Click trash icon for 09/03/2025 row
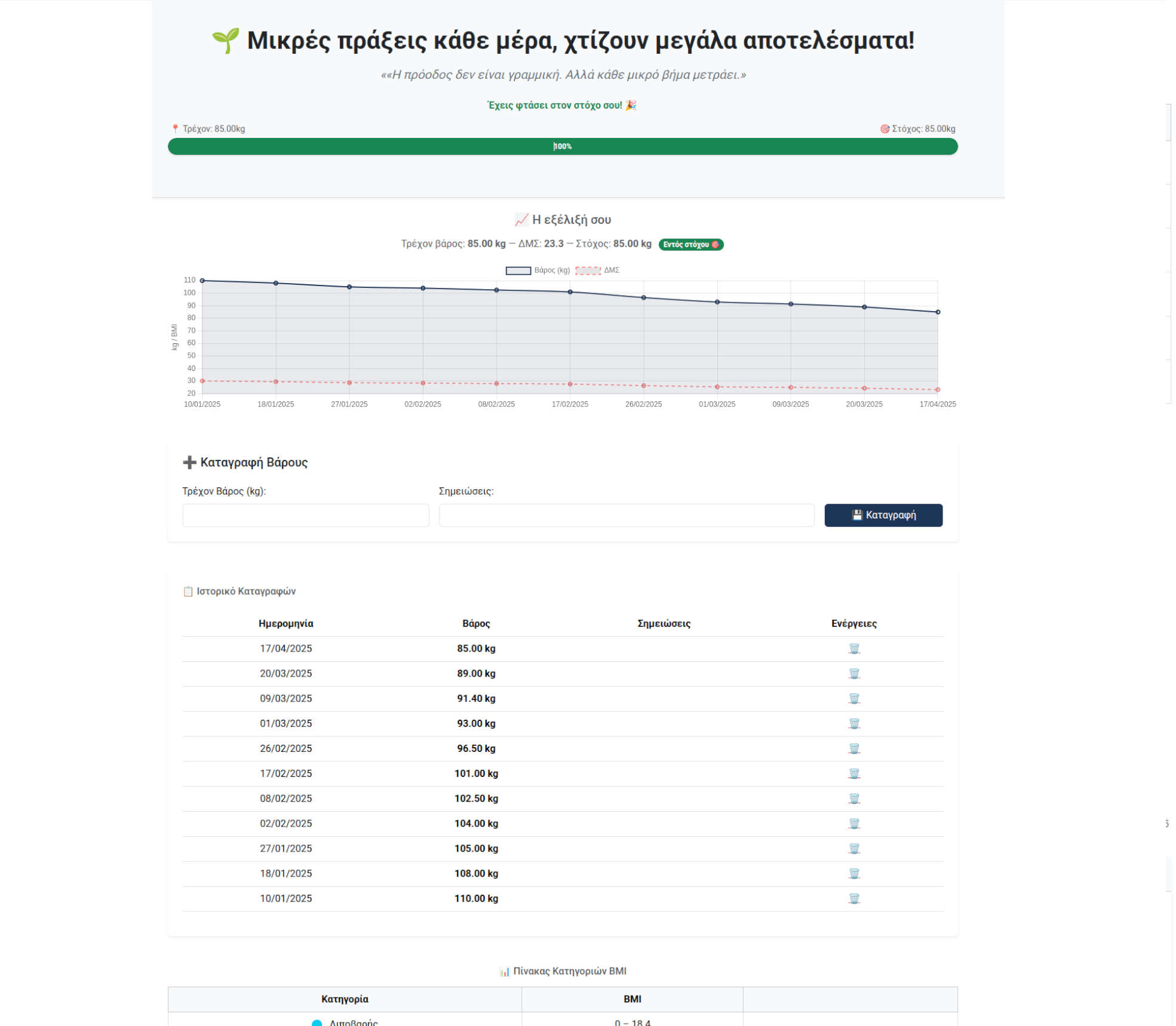This screenshot has width=1176, height=1026. tap(853, 698)
